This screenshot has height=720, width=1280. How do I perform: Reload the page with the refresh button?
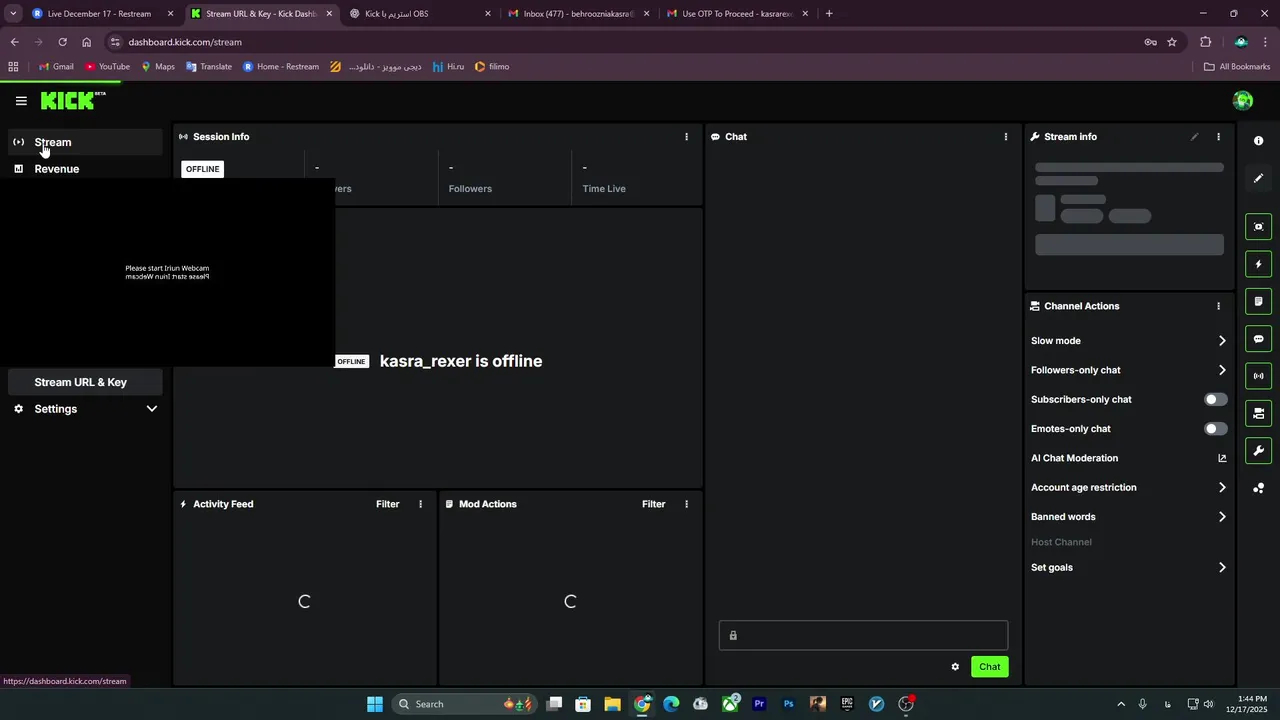tap(62, 42)
